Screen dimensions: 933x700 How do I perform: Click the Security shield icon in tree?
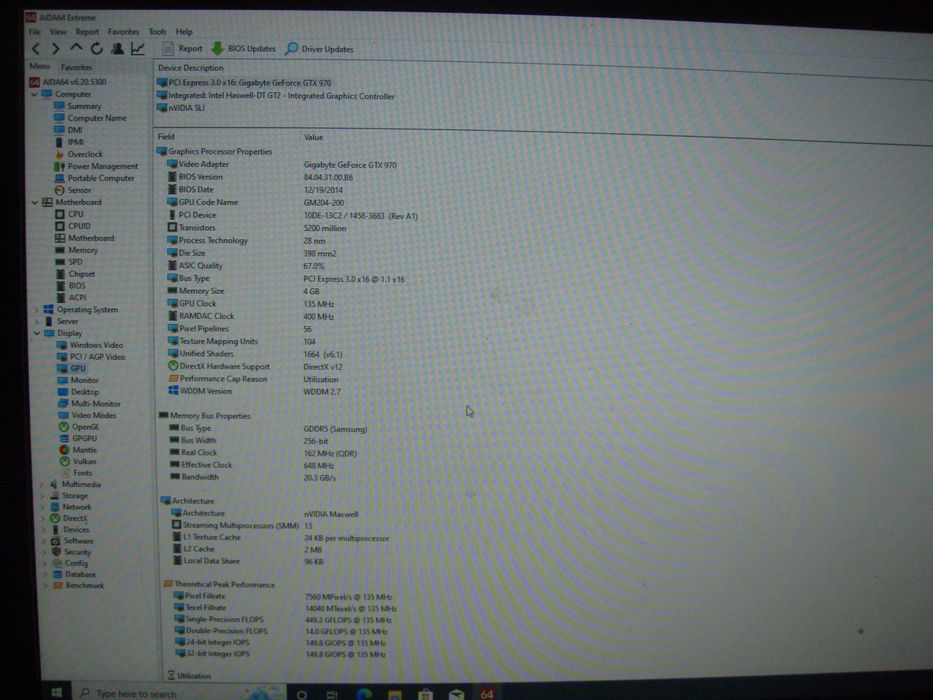57,552
